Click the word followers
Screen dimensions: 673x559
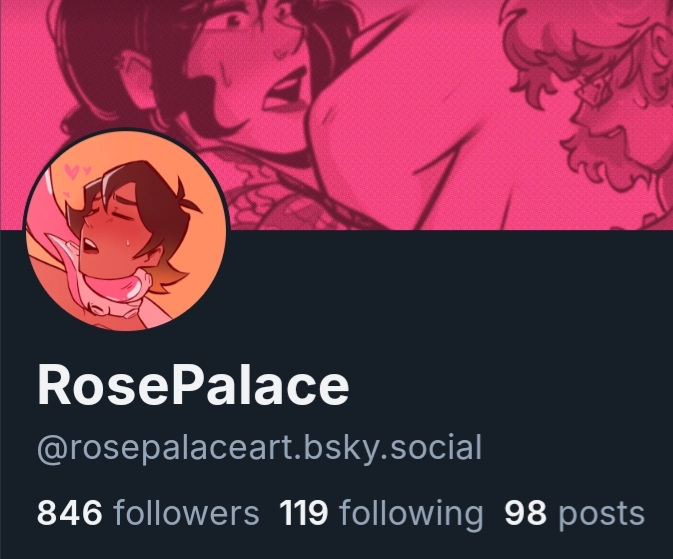[x=186, y=512]
